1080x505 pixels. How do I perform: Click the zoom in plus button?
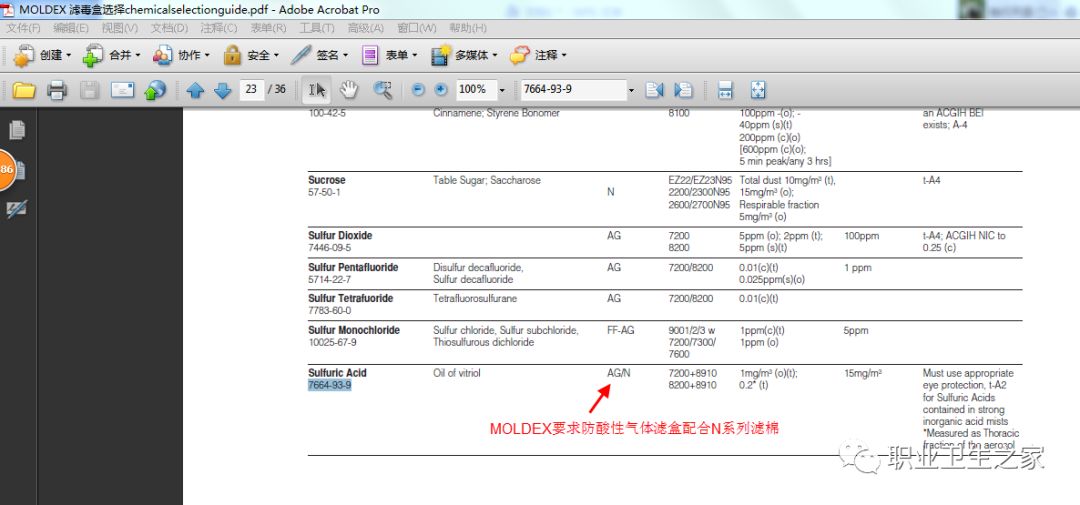(x=441, y=90)
